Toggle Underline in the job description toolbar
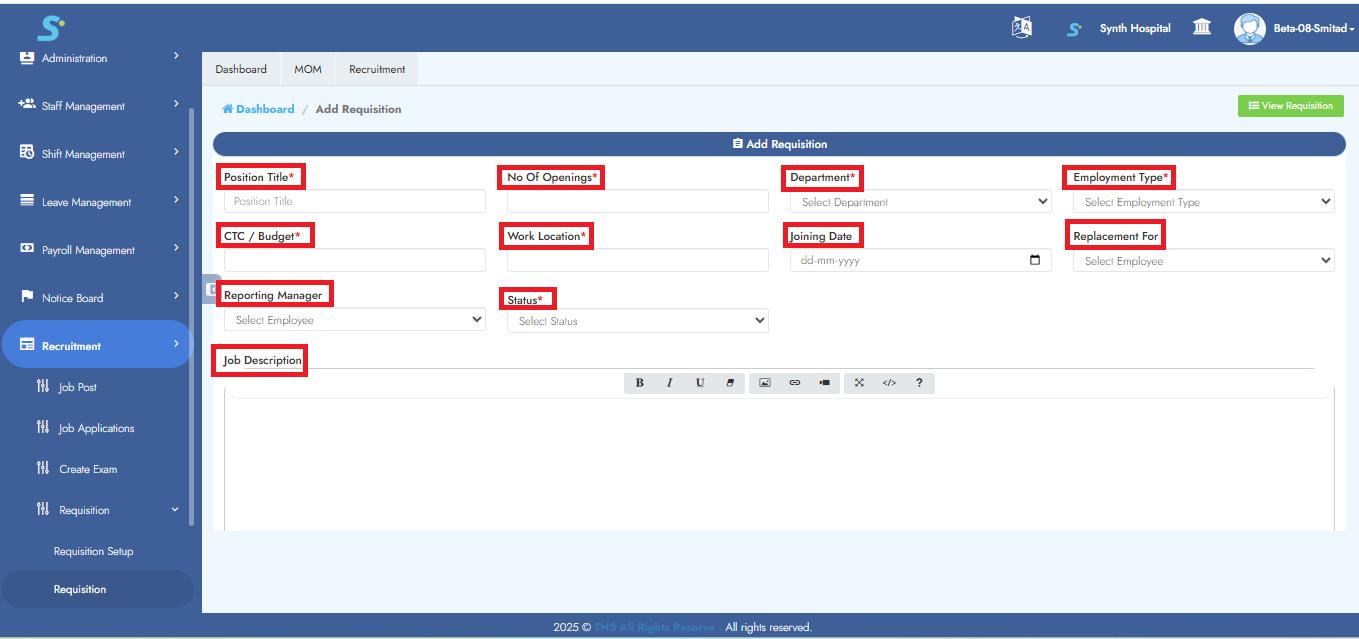The width and height of the screenshot is (1359, 639). (x=699, y=383)
